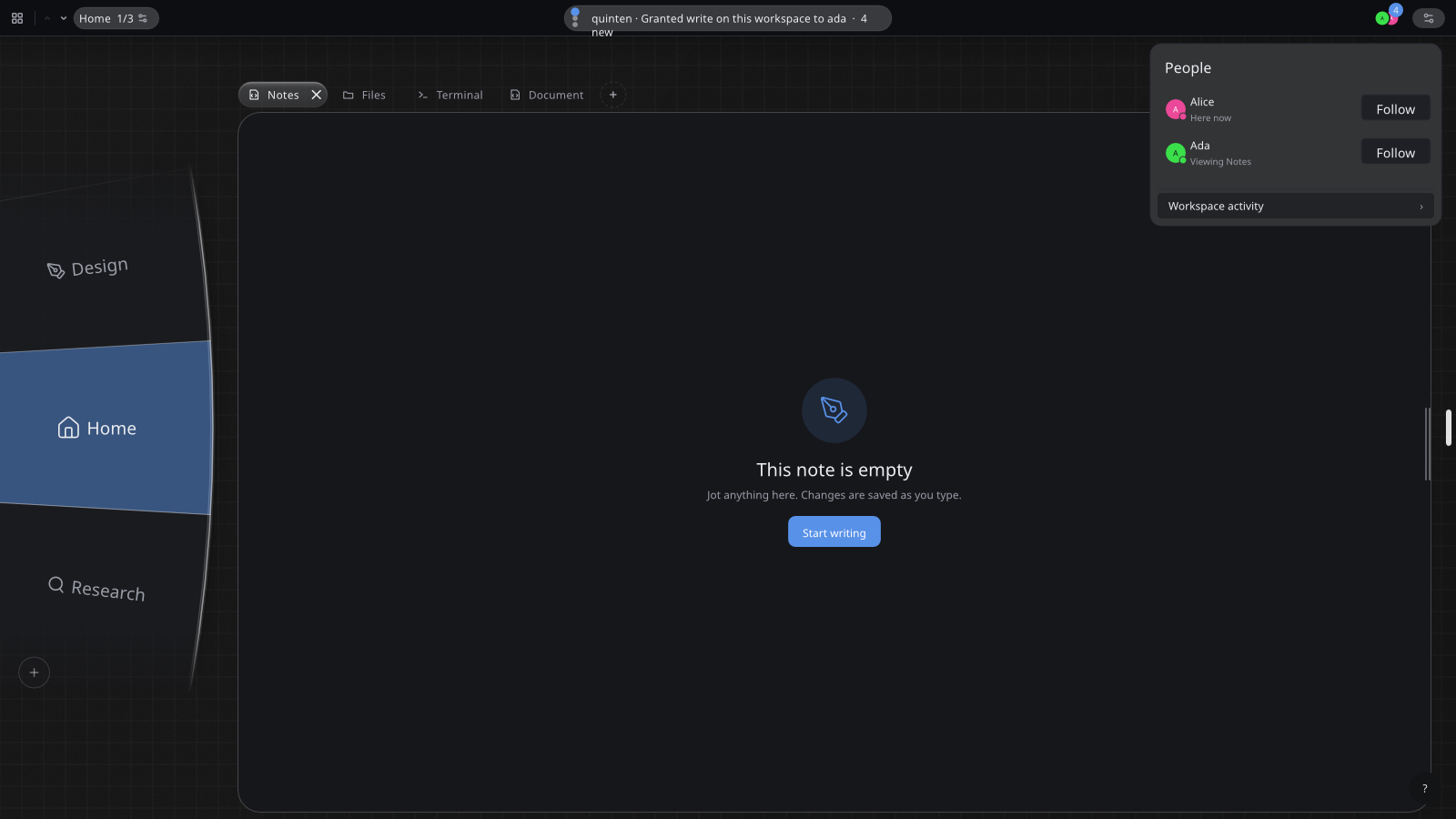Open the quinten activity notification banner
This screenshot has width=1456, height=819.
click(728, 18)
